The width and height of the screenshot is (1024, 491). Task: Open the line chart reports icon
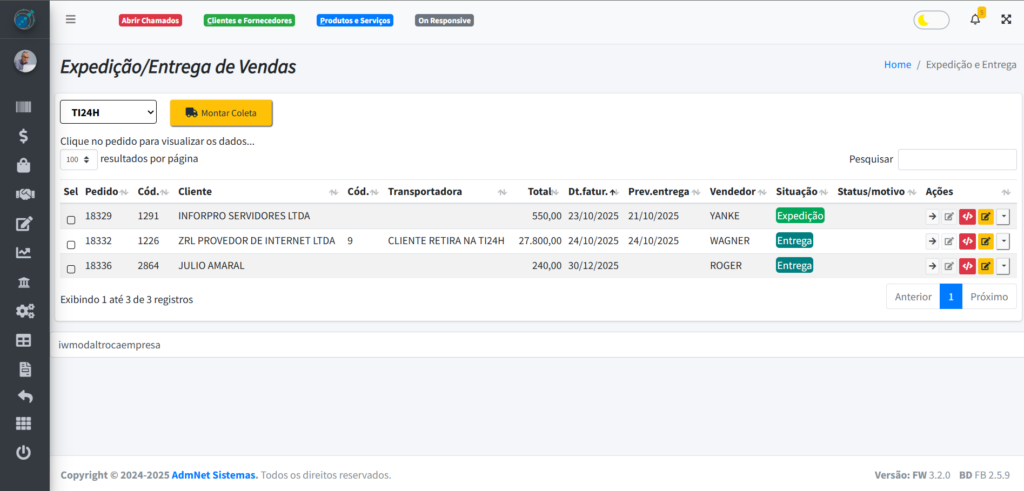25,252
